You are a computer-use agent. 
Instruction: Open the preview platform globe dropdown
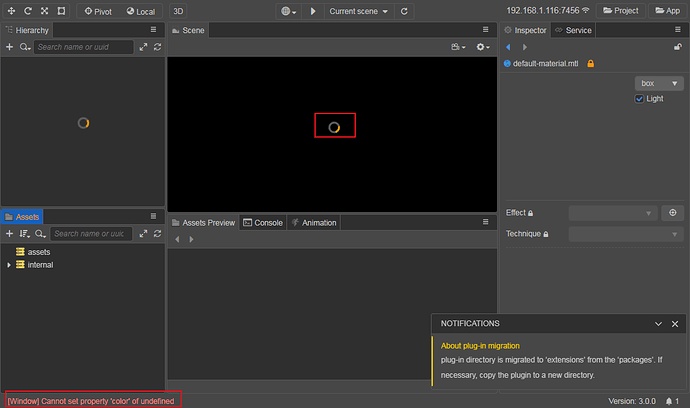[289, 11]
